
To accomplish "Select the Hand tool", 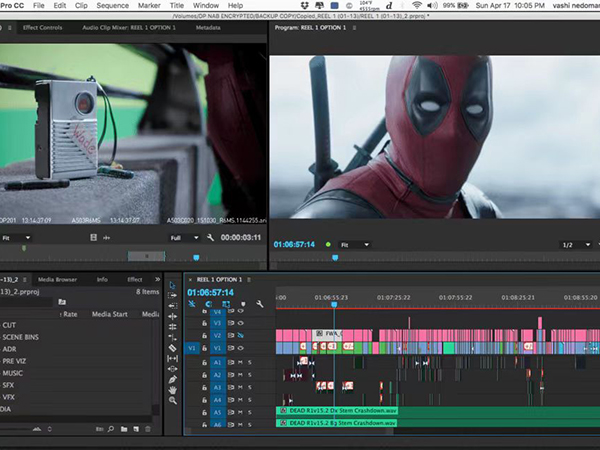I will pyautogui.click(x=172, y=390).
